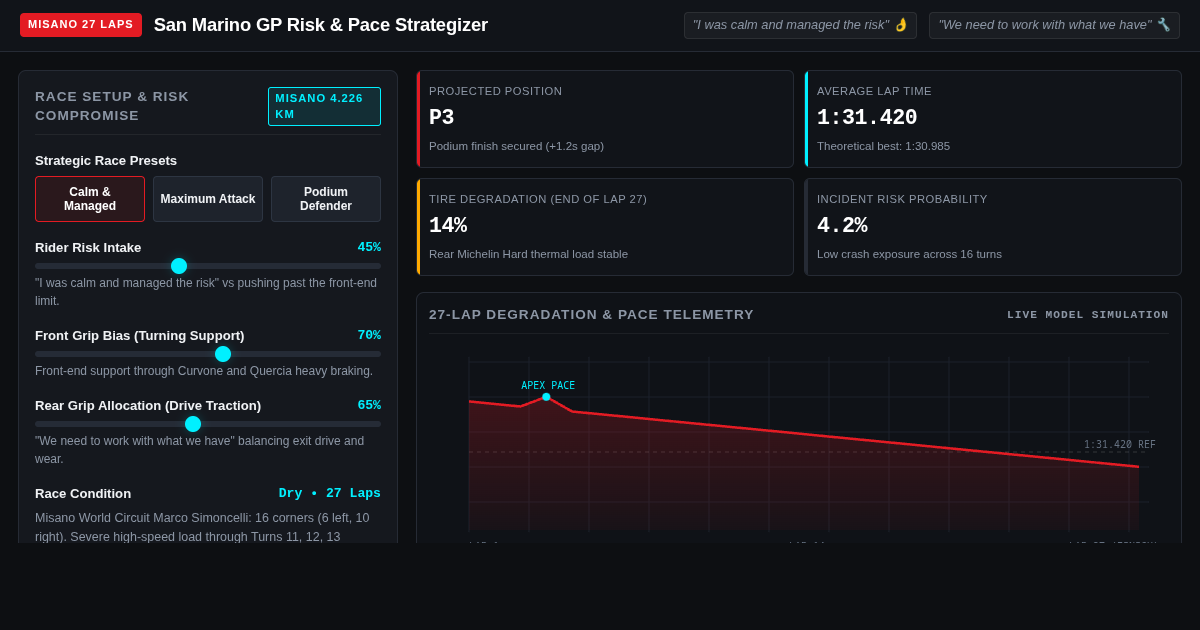Click 'Podium finish secured (+1.2s gap)' text
The height and width of the screenshot is (630, 1200).
coord(516,146)
